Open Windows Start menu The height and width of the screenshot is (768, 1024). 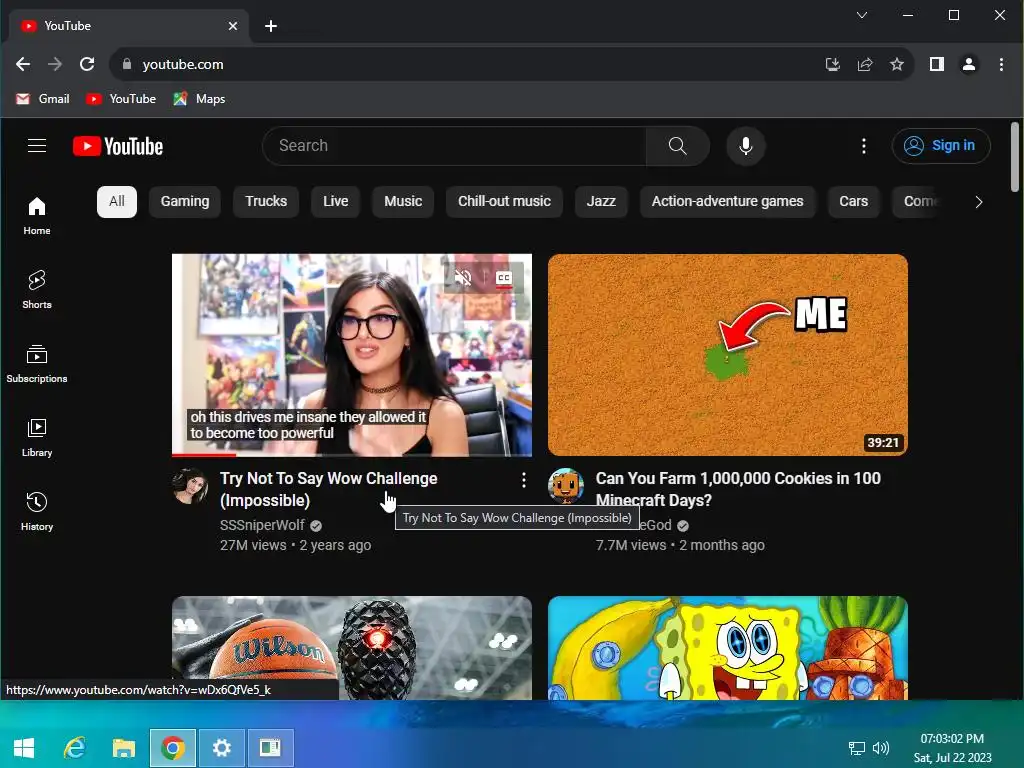[x=24, y=747]
